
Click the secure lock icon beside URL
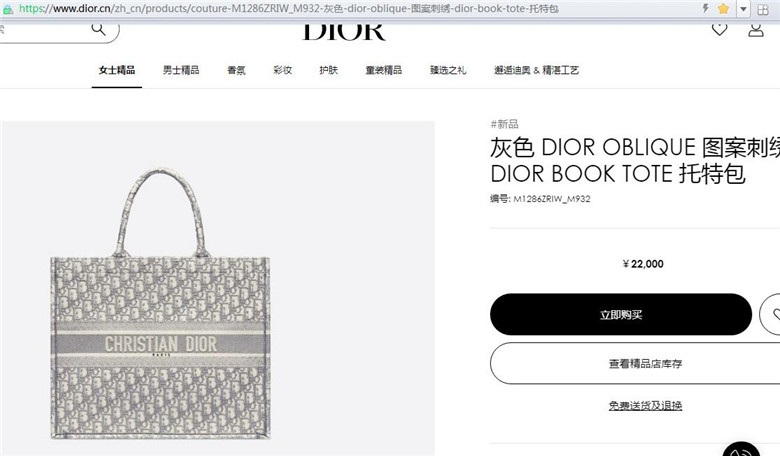(8, 9)
